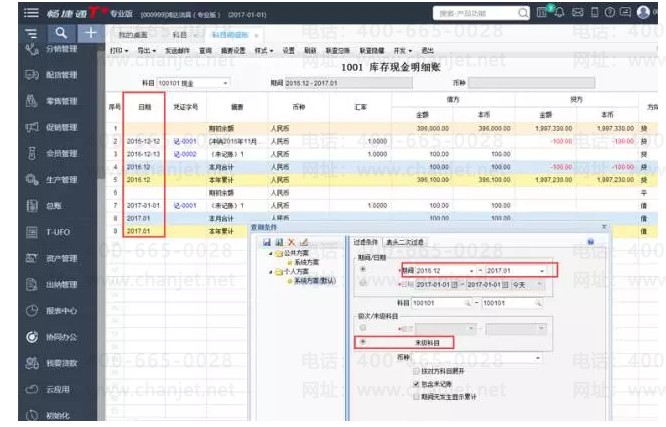
Task: Click the calendar task icon with green badge
Action: (542, 12)
